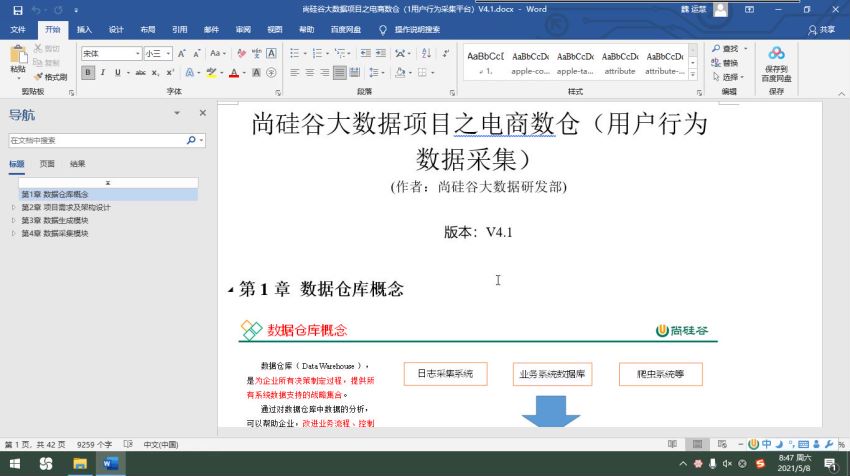Toggle bold formatting
Screen dimensions: 850x476
point(88,72)
